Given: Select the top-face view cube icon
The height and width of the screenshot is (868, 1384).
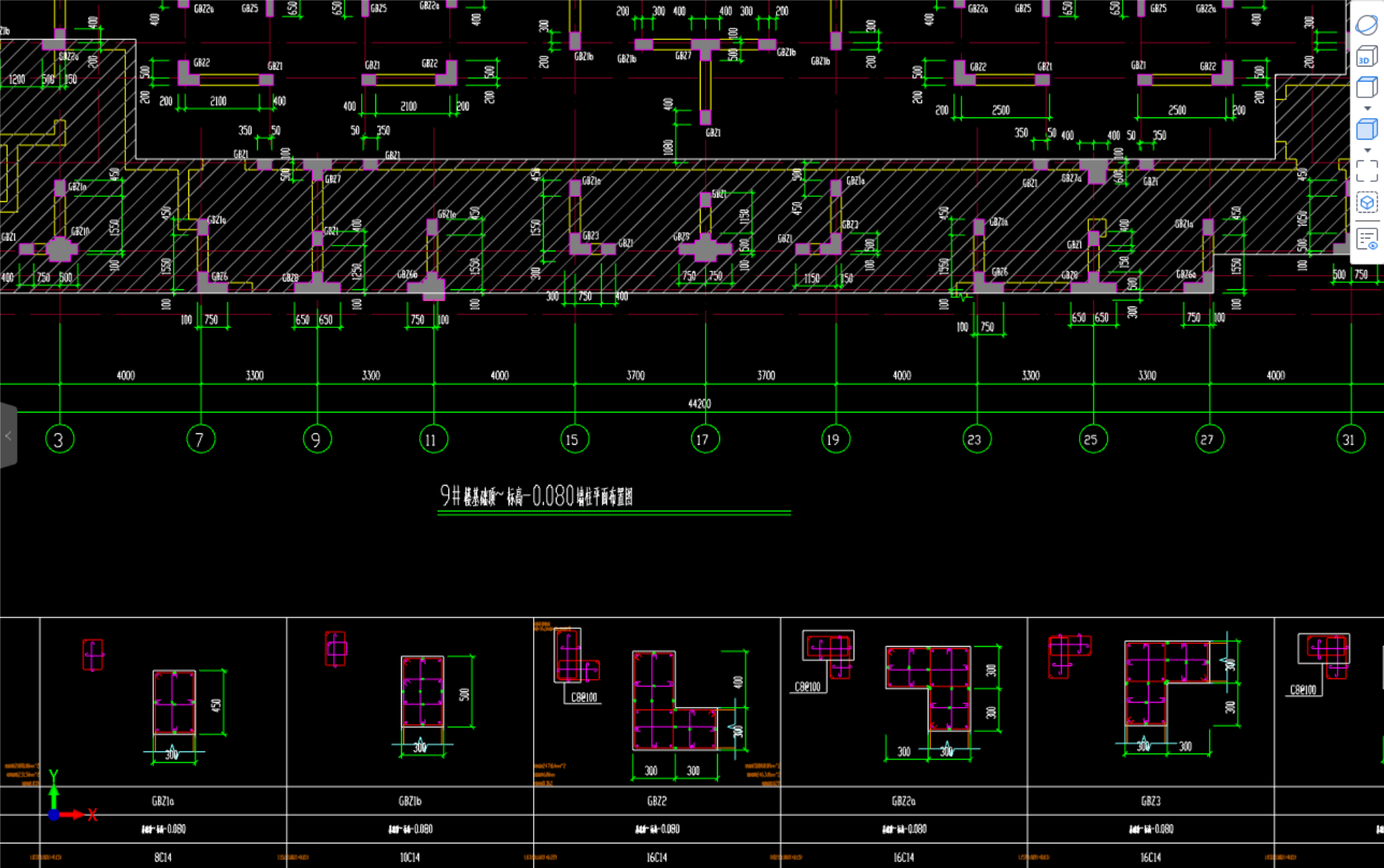Looking at the screenshot, I should click(x=1366, y=88).
